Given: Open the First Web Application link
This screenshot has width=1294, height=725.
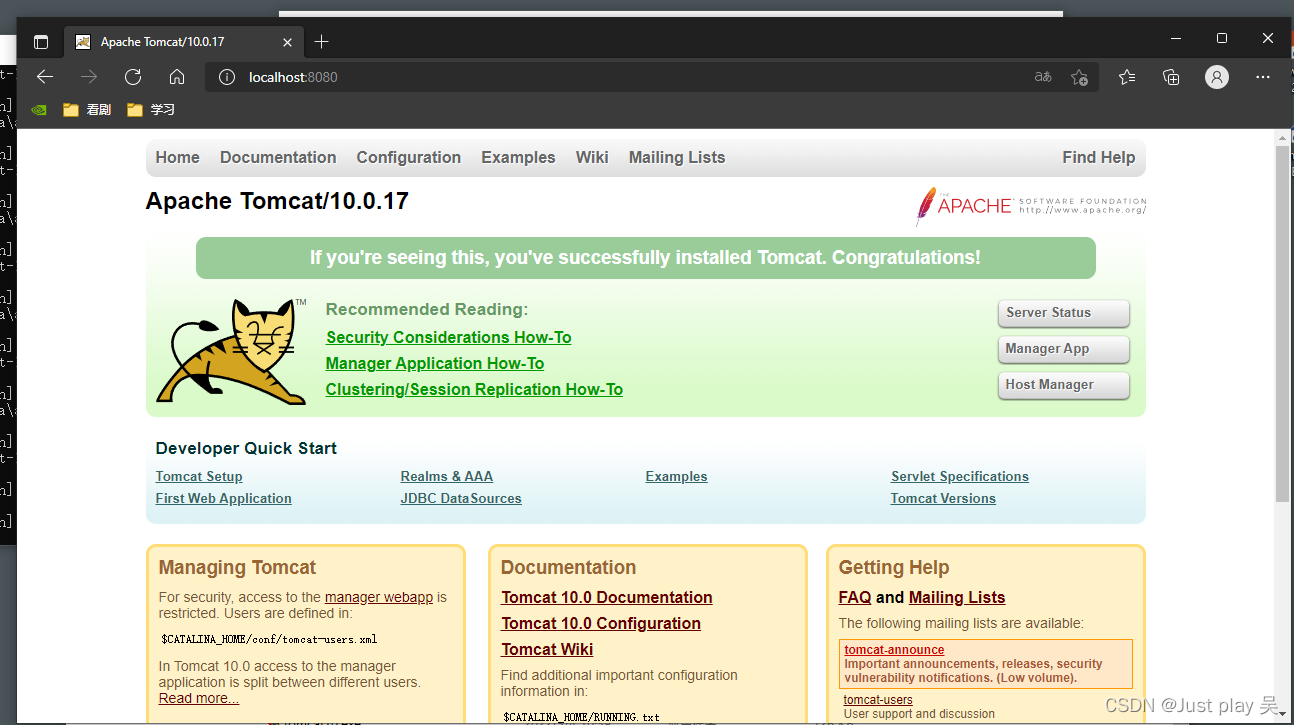Looking at the screenshot, I should click(x=224, y=499).
